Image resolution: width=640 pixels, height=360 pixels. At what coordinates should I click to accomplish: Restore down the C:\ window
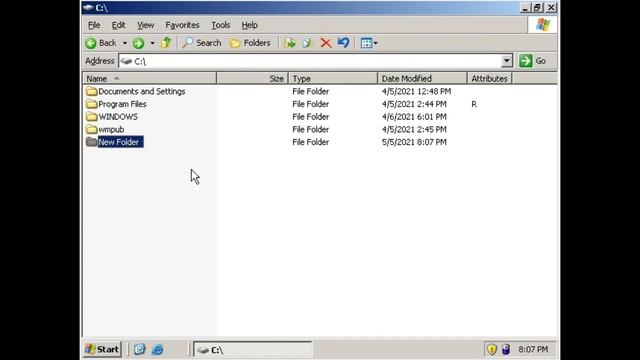coord(538,7)
